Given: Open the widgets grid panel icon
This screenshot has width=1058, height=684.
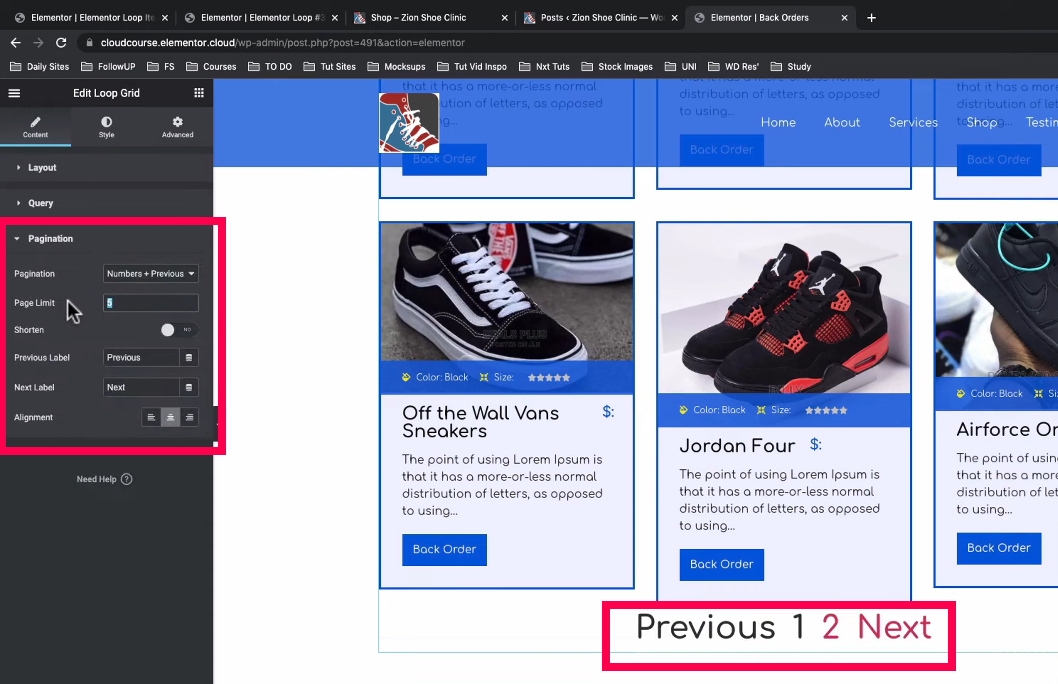Looking at the screenshot, I should [x=199, y=93].
